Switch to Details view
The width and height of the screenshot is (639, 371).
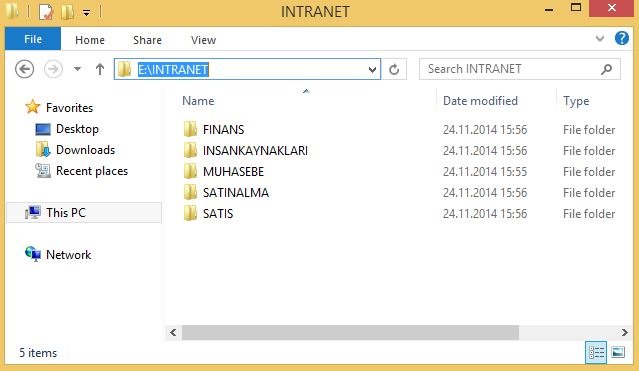[596, 353]
